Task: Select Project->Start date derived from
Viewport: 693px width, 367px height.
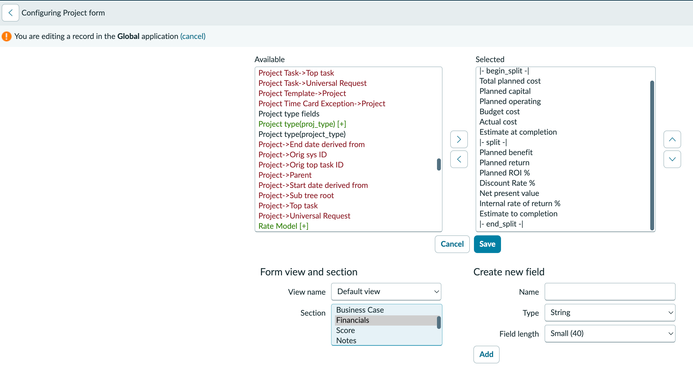Action: tap(313, 185)
